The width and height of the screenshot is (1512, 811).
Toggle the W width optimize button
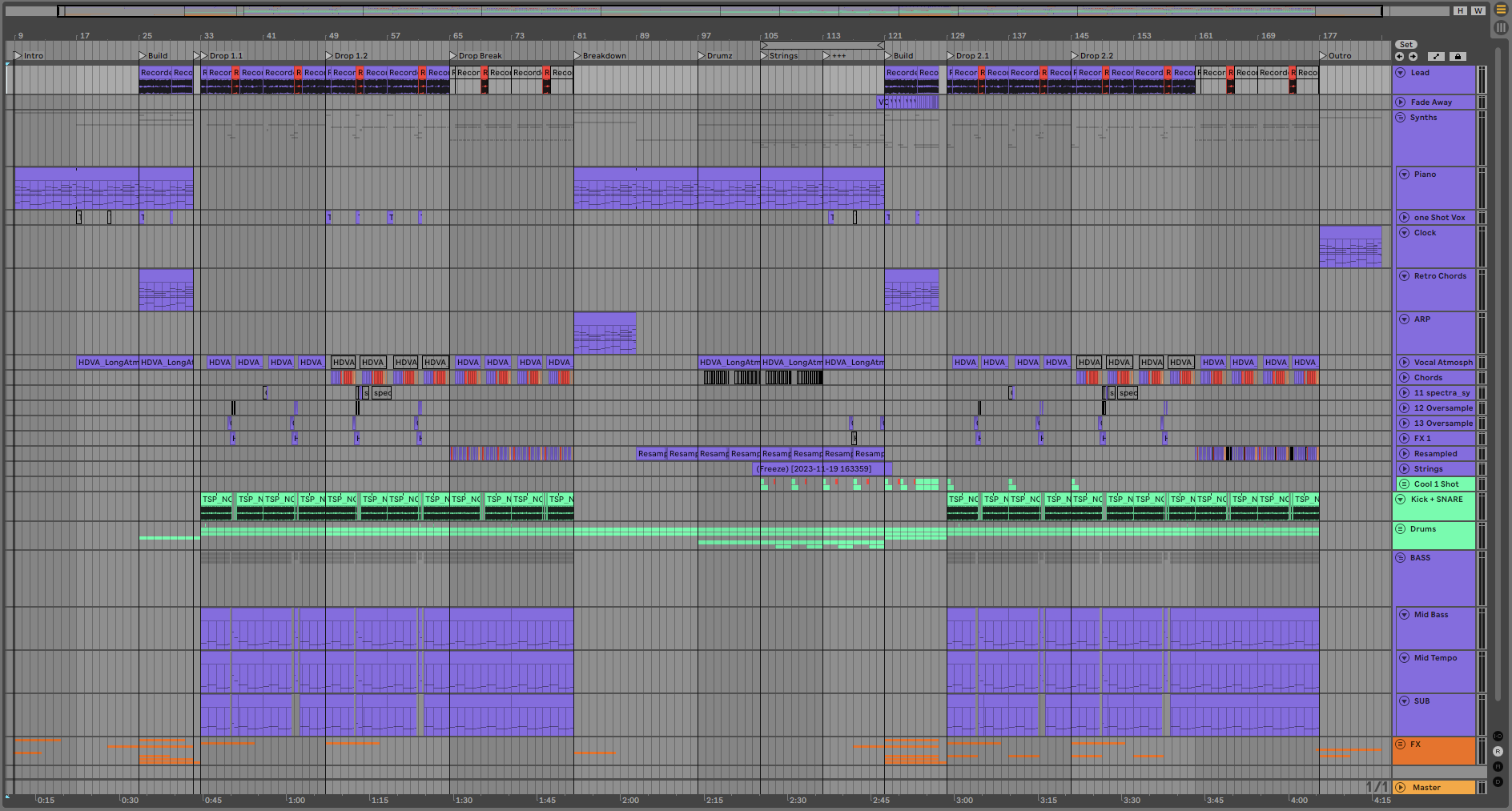[x=1478, y=11]
